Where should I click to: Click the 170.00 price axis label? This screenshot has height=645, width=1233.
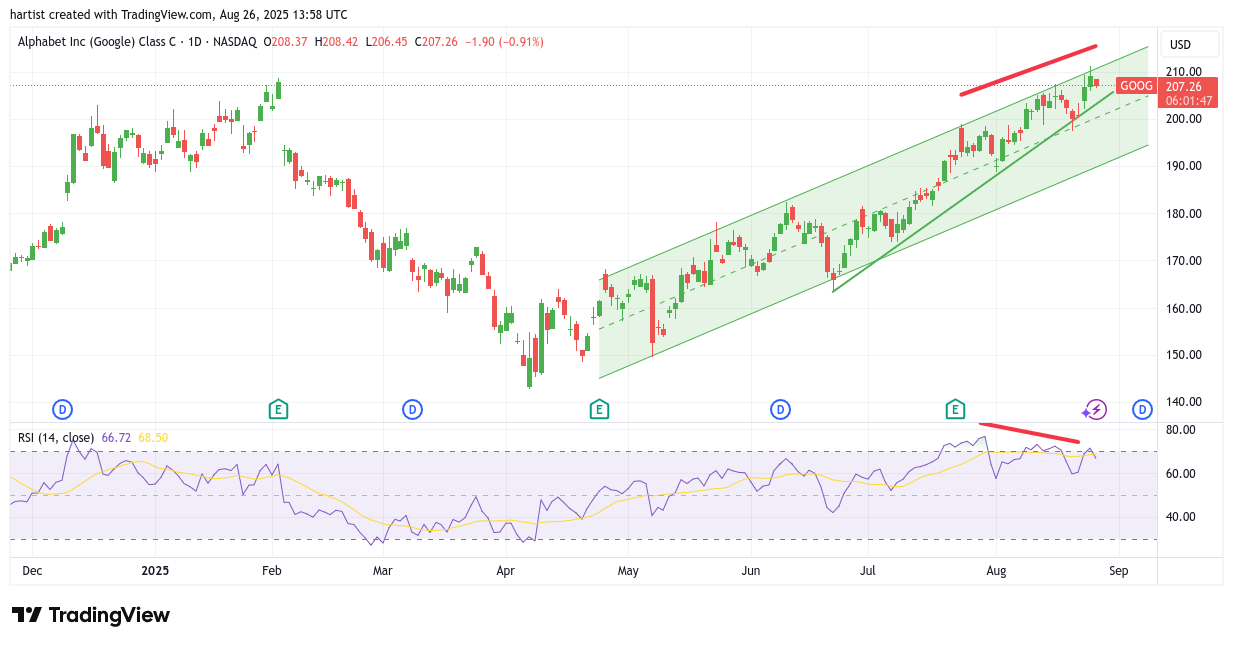1184,260
